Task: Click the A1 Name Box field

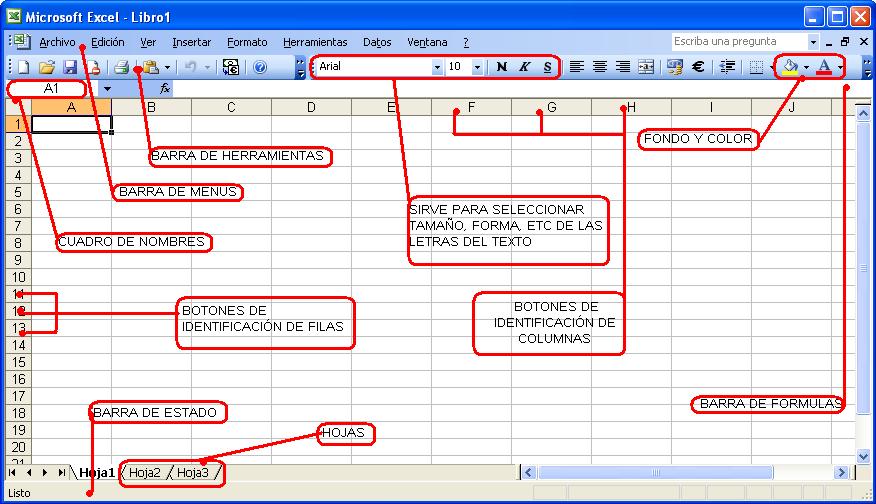Action: [51, 88]
